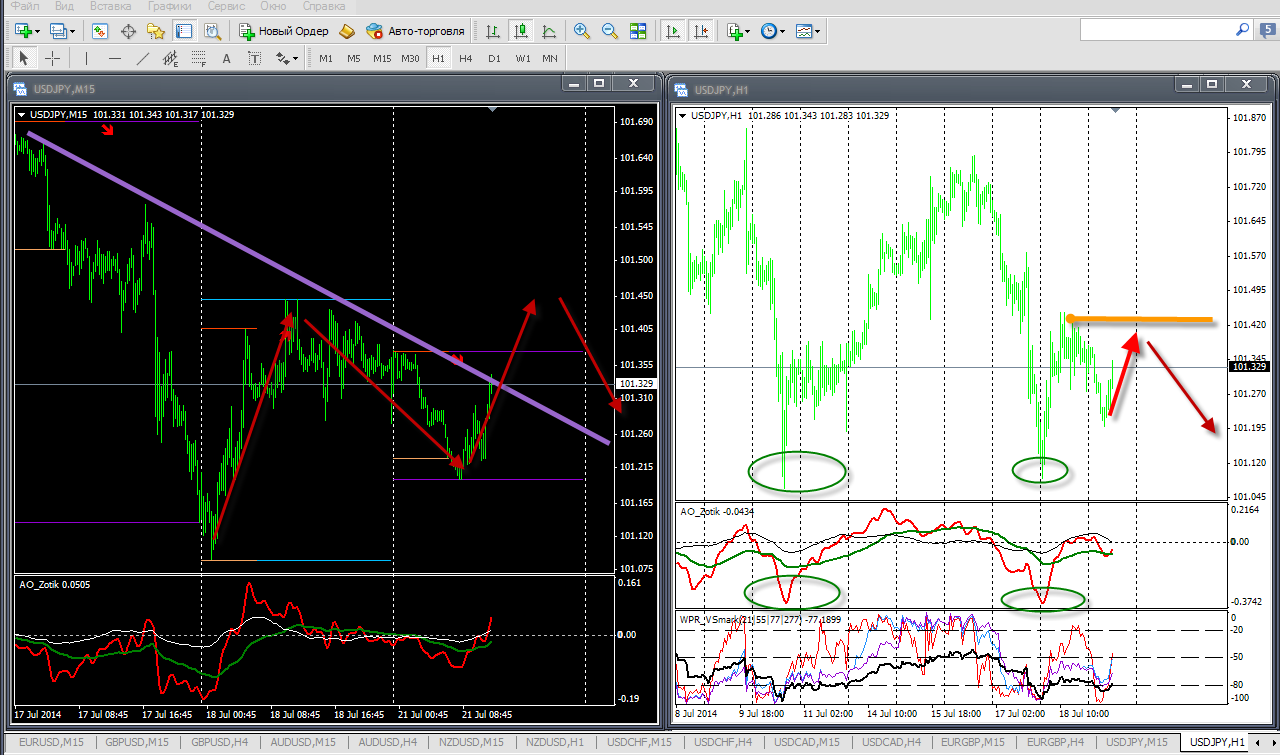The width and height of the screenshot is (1280, 755).
Task: Toggle the Terminal panel icon
Action: pos(184,31)
